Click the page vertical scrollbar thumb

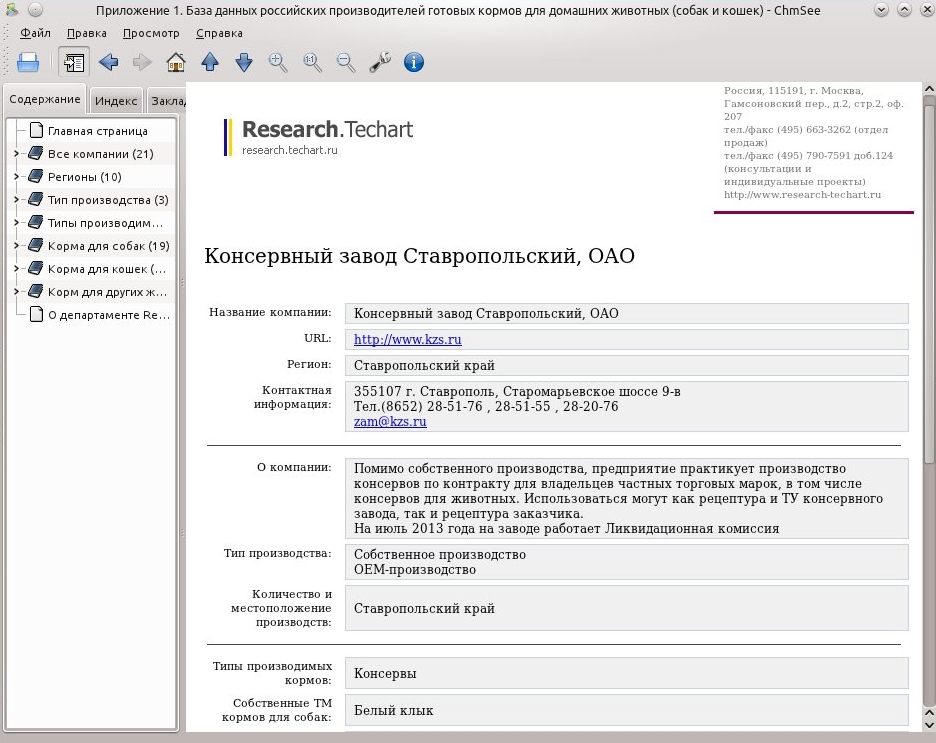[x=929, y=285]
